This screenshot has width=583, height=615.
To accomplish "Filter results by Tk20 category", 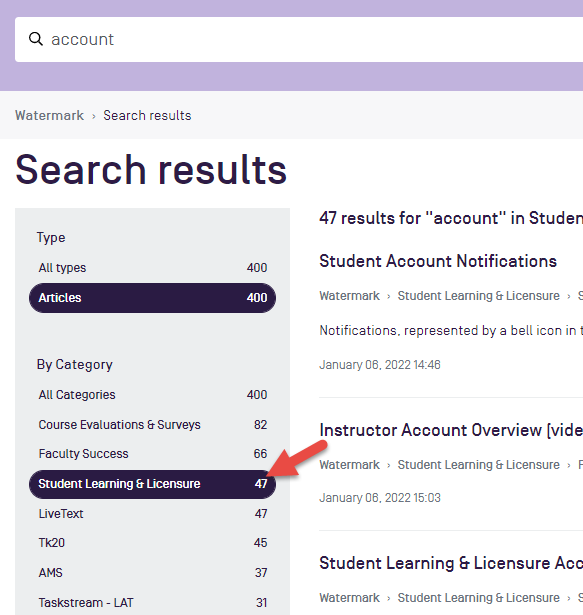I will pyautogui.click(x=152, y=543).
